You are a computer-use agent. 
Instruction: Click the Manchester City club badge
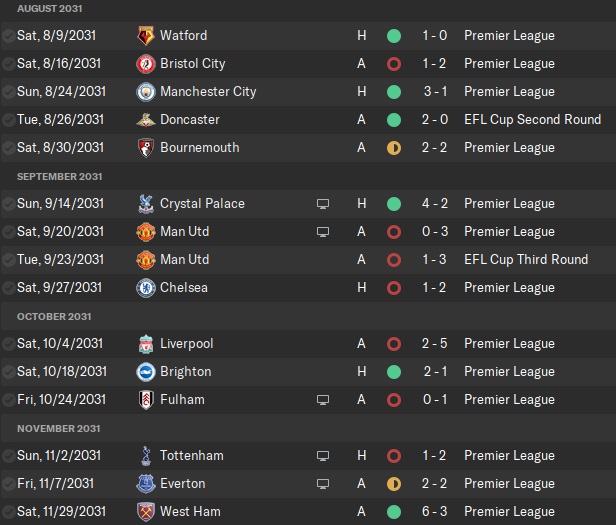(146, 92)
